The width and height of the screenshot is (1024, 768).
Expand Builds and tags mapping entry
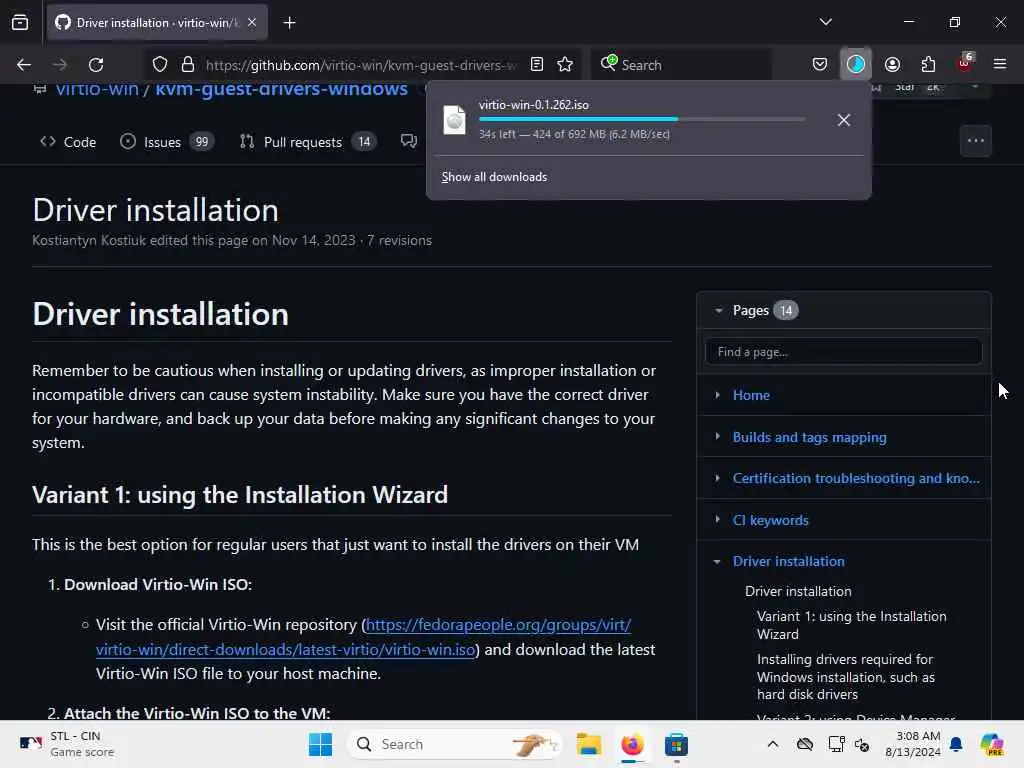click(718, 436)
